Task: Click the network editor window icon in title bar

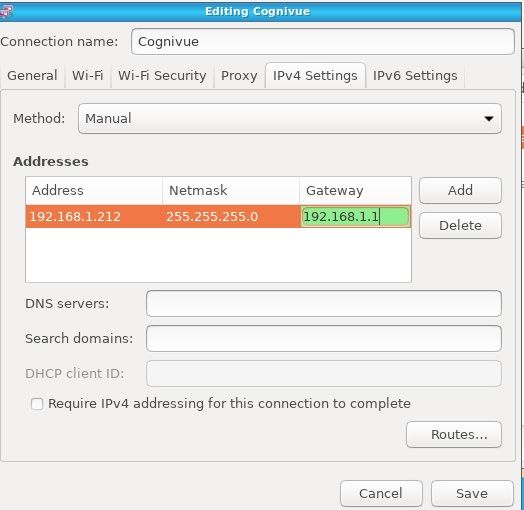Action: (6, 11)
